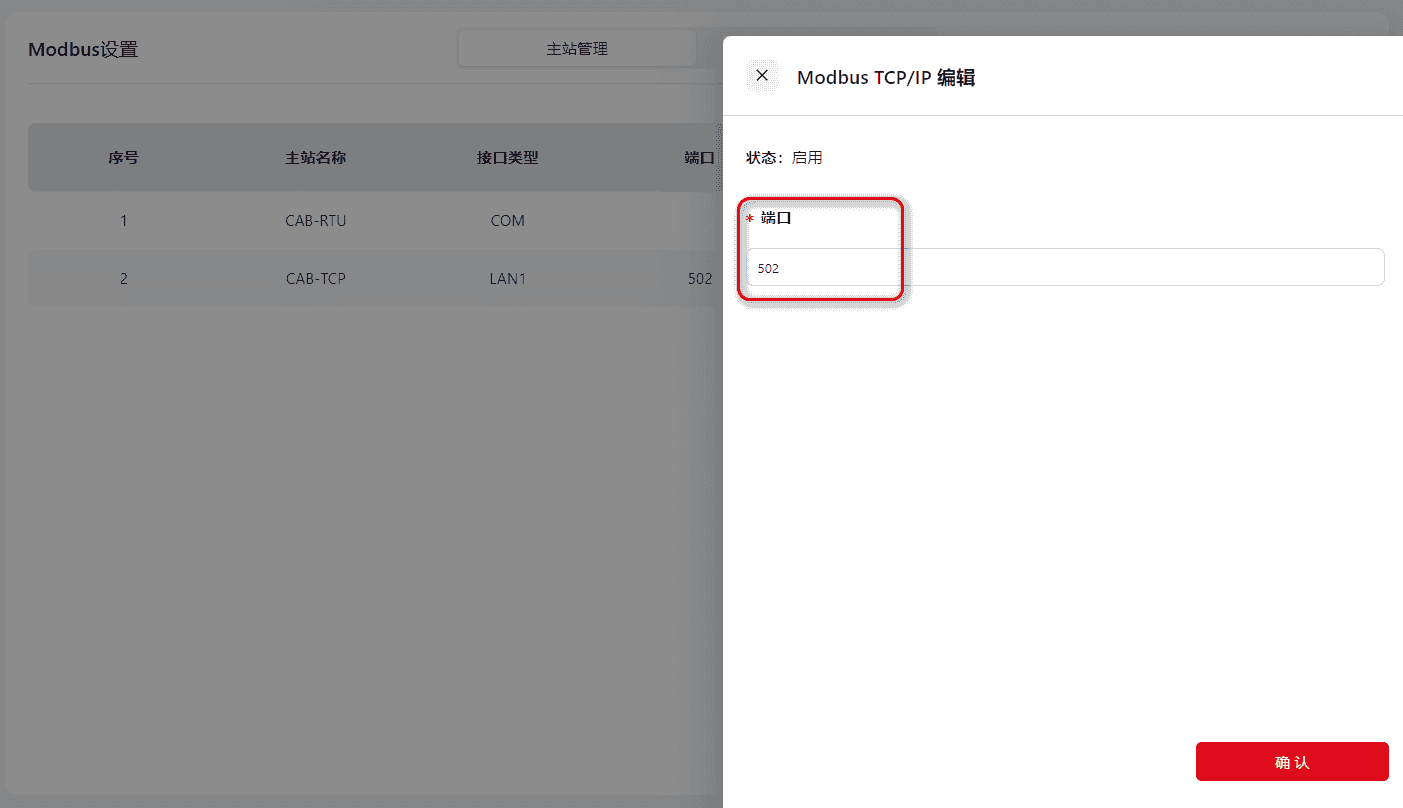
Task: Switch to the 主站管理 tab
Action: tap(577, 49)
